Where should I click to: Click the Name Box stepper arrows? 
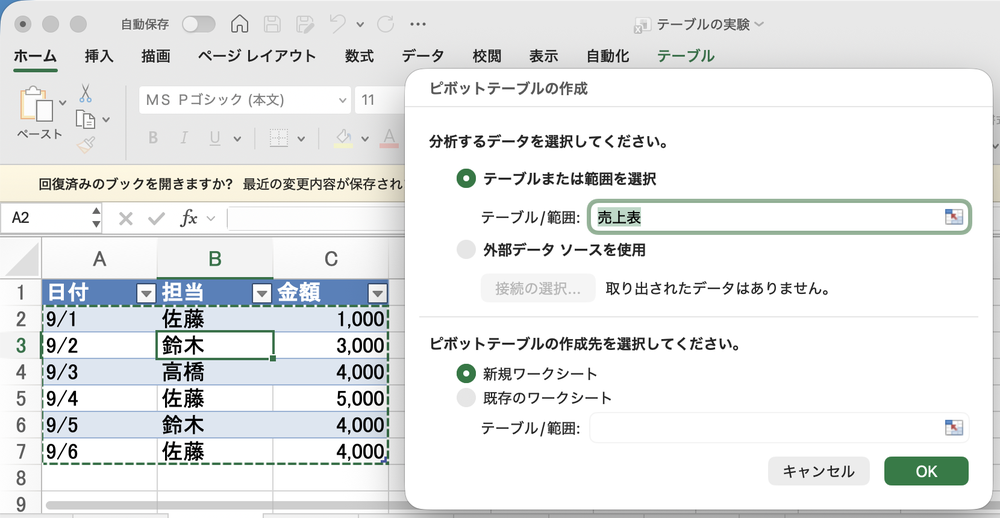coord(96,218)
